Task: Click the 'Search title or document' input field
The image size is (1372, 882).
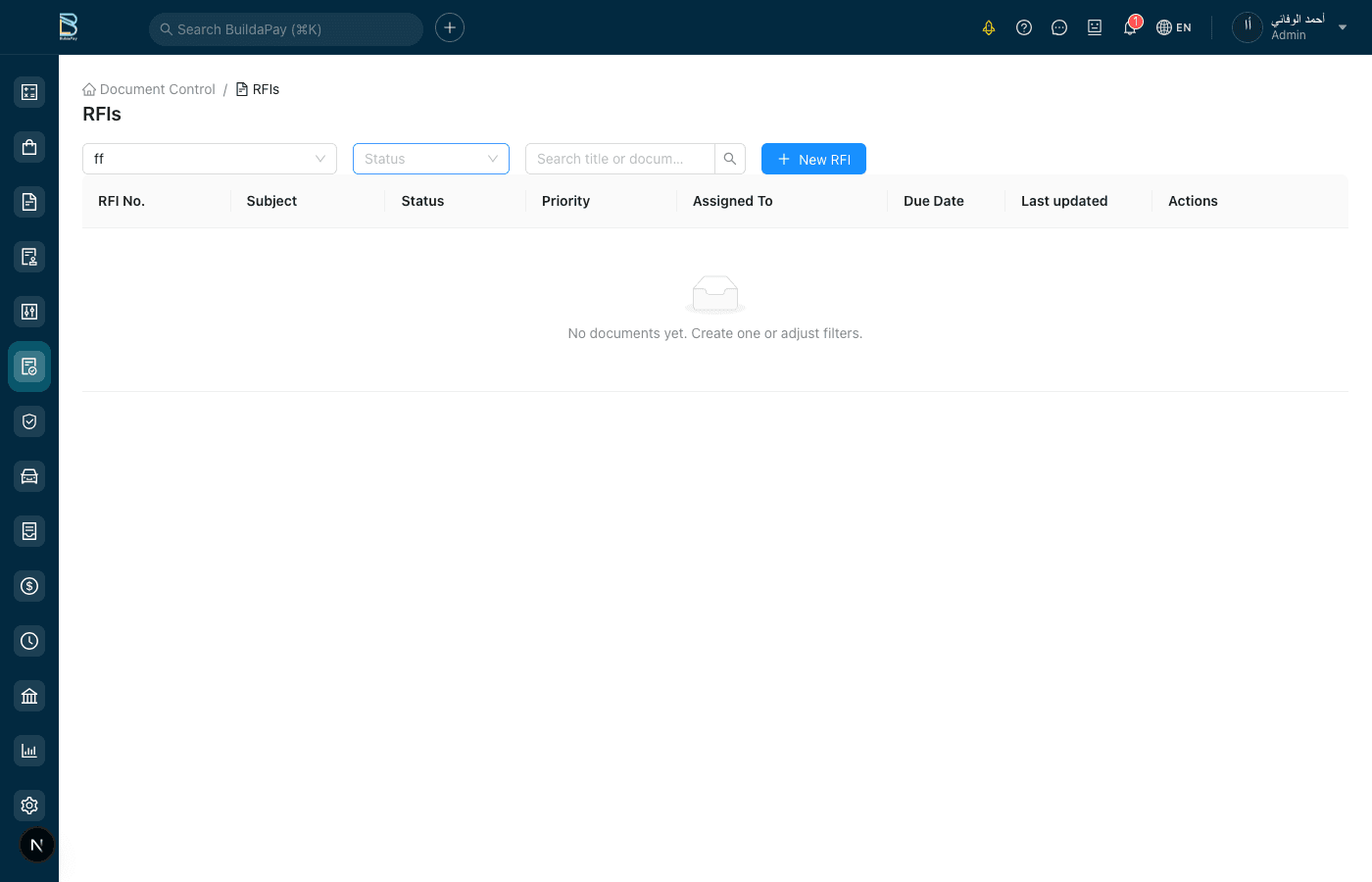Action: (619, 158)
